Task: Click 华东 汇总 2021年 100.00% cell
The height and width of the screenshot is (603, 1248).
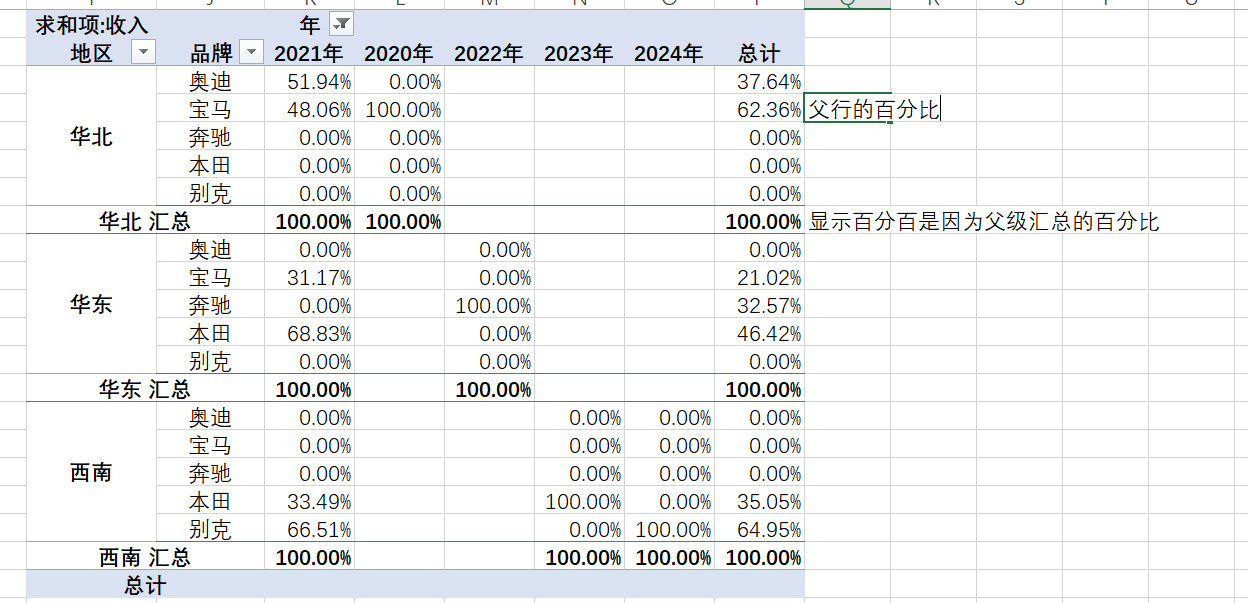Action: (x=309, y=389)
